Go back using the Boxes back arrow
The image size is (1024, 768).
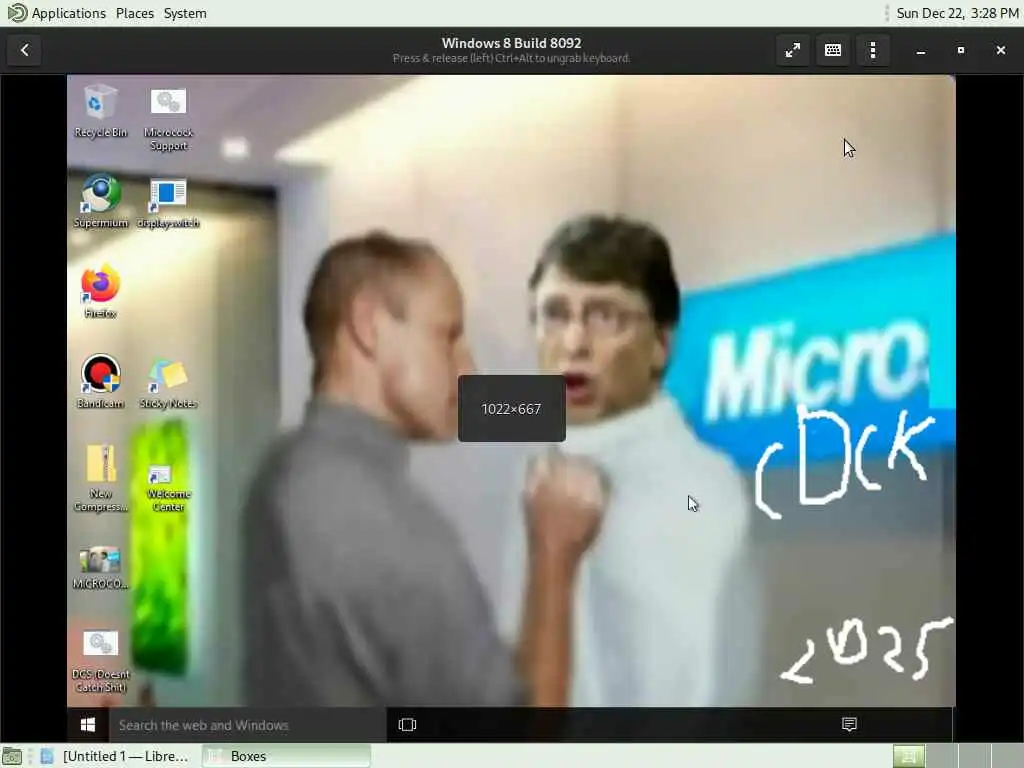tap(25, 50)
